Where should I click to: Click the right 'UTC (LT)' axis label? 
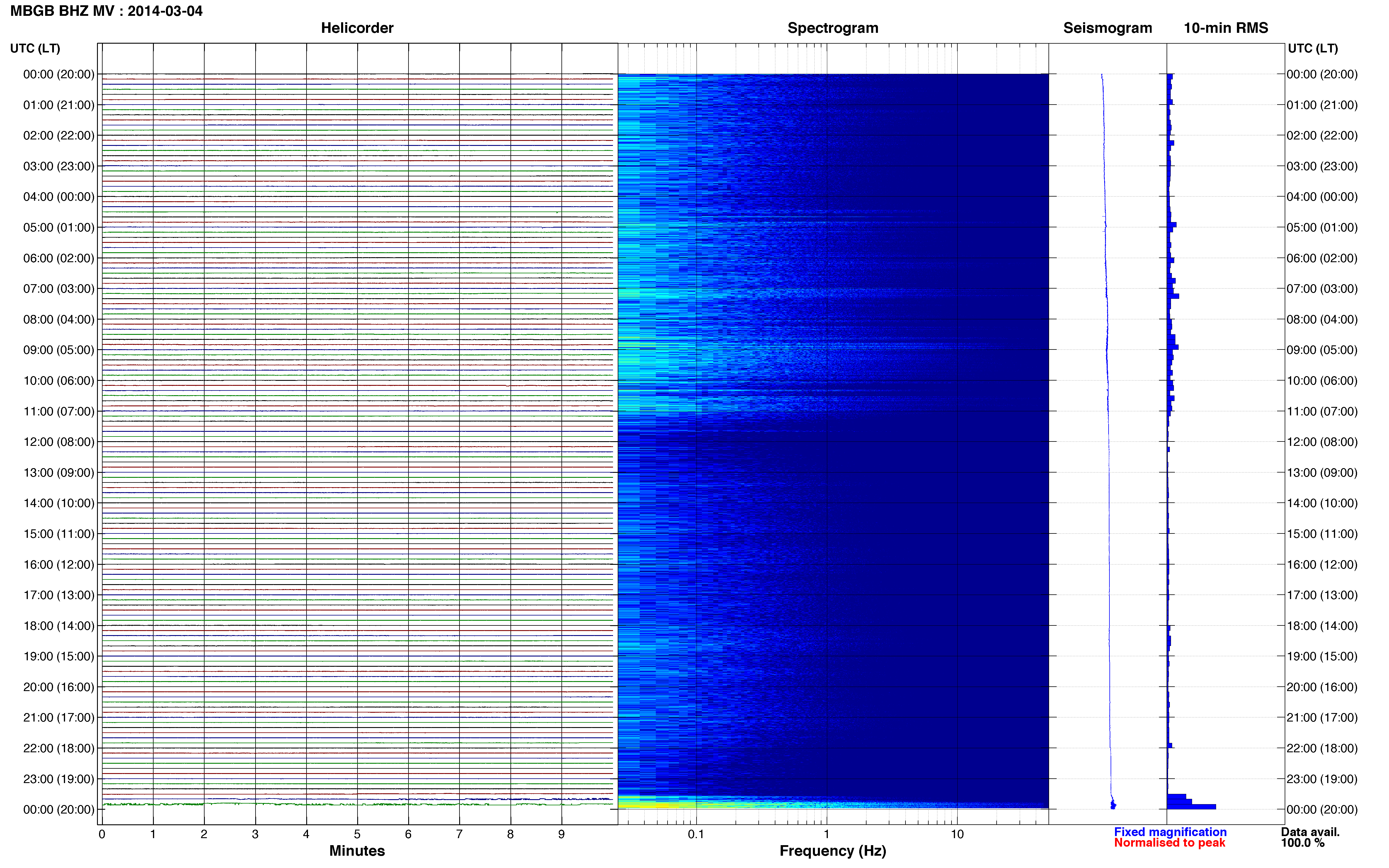[1313, 48]
